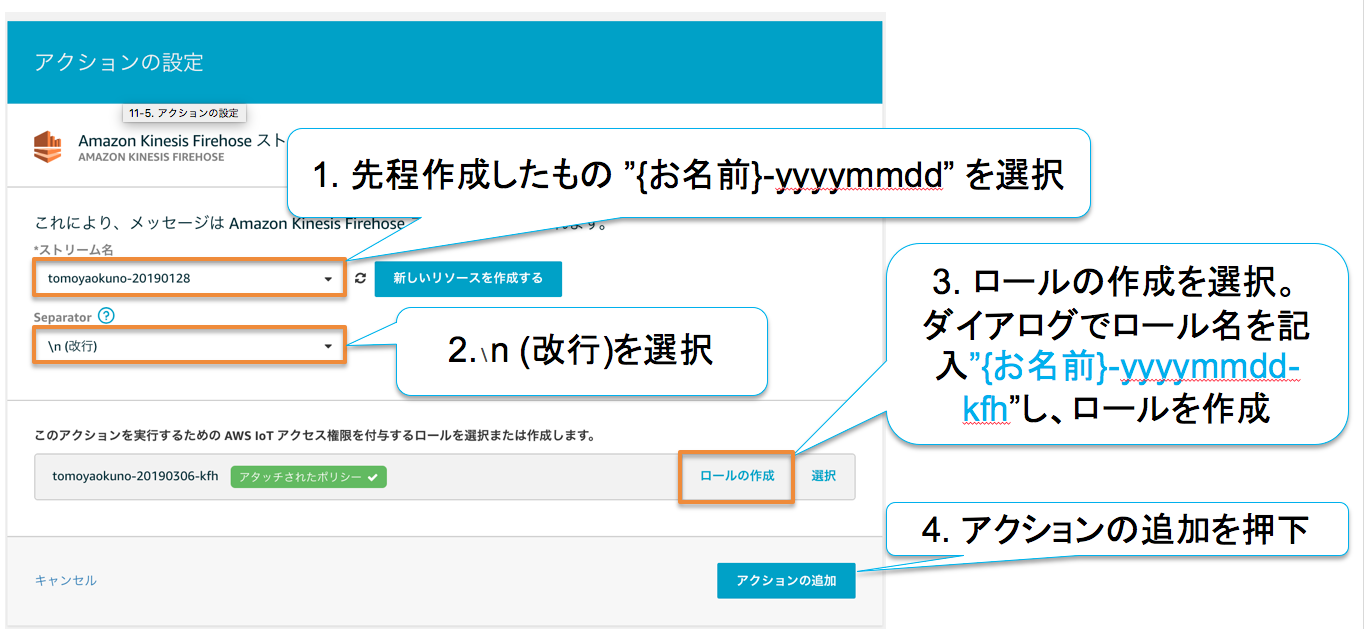The width and height of the screenshot is (1364, 629).
Task: Click 新しいリソースを作成する button
Action: coord(468,279)
